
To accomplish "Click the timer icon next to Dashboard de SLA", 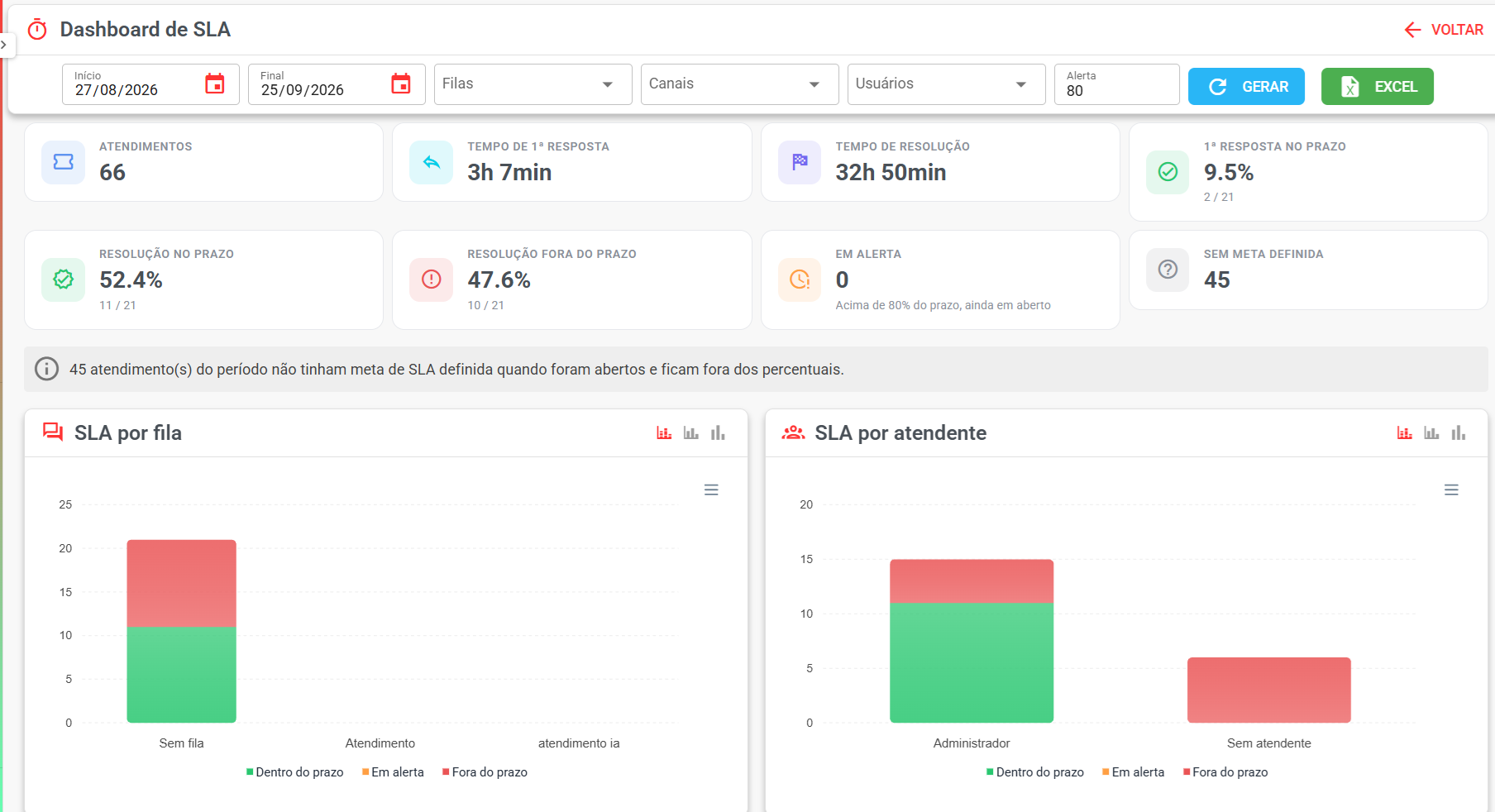I will 37,30.
